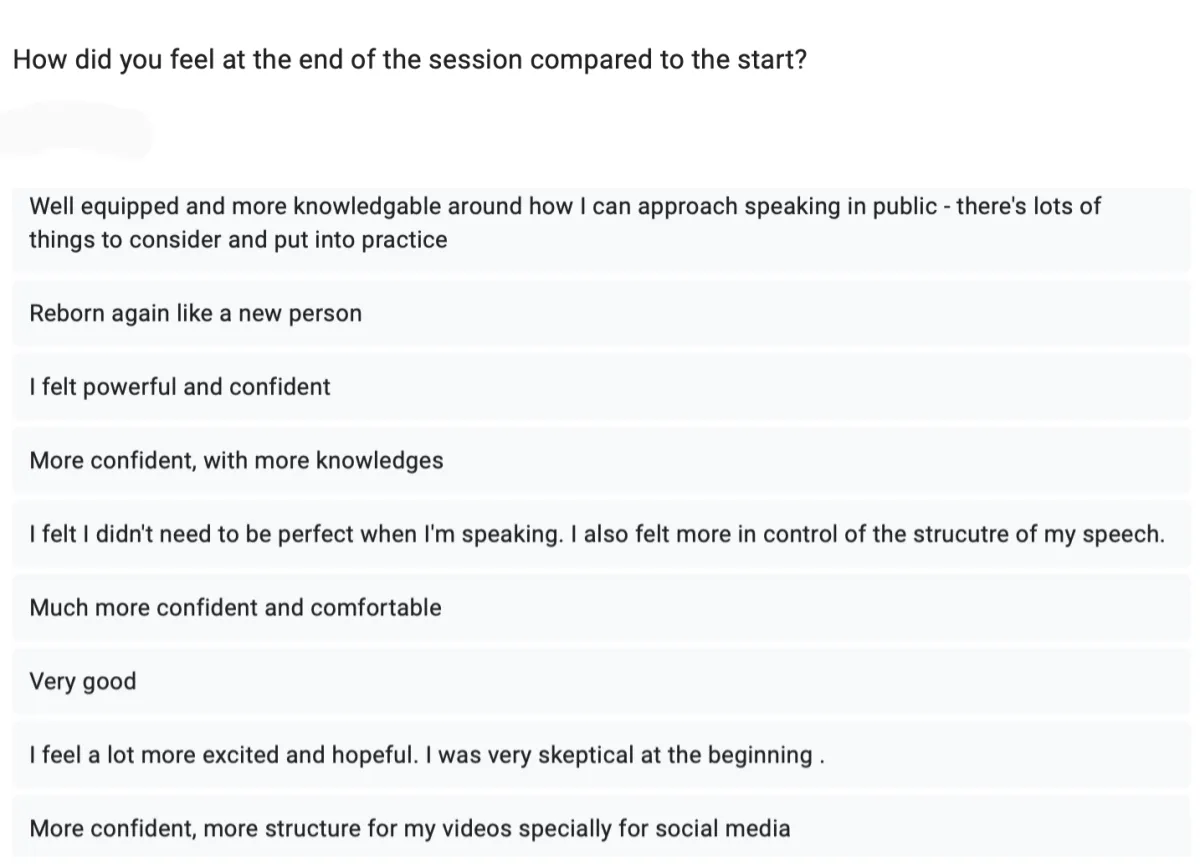The height and width of the screenshot is (866, 1200).
Task: Click the "Reborn again like a new person" response
Action: (x=195, y=314)
